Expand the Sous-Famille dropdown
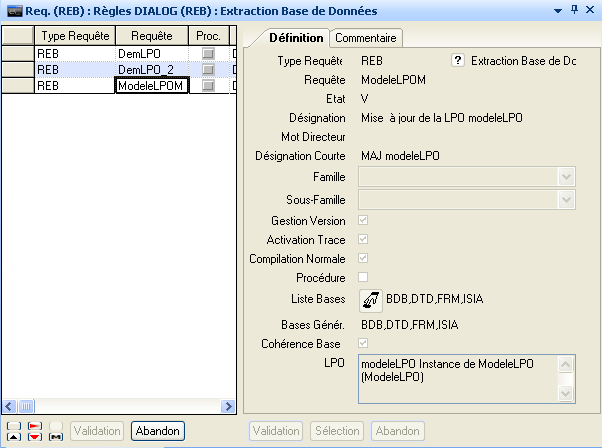Screen dimensions: 602x448 [567, 199]
